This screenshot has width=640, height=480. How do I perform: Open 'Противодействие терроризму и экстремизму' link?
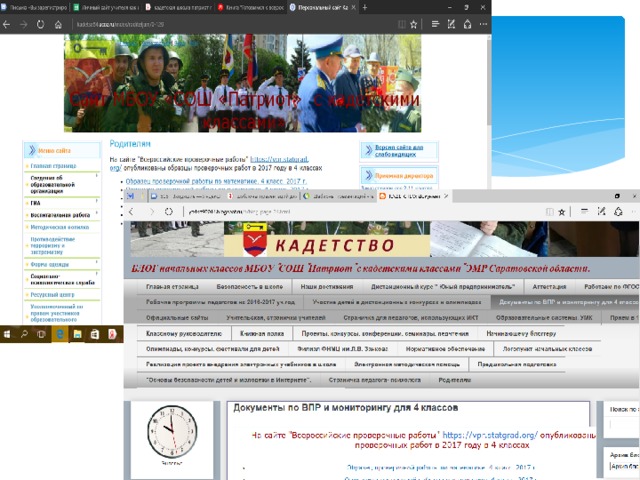pyautogui.click(x=52, y=246)
